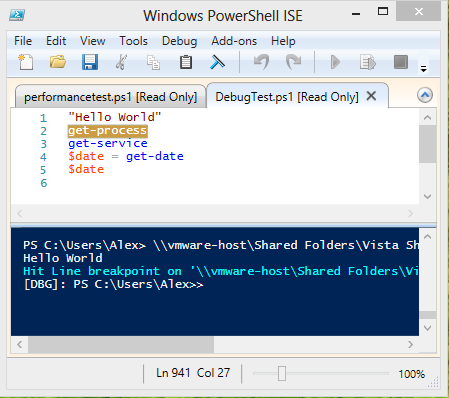Expand toolbar overflow options arrow
The image size is (449, 398).
click(423, 69)
